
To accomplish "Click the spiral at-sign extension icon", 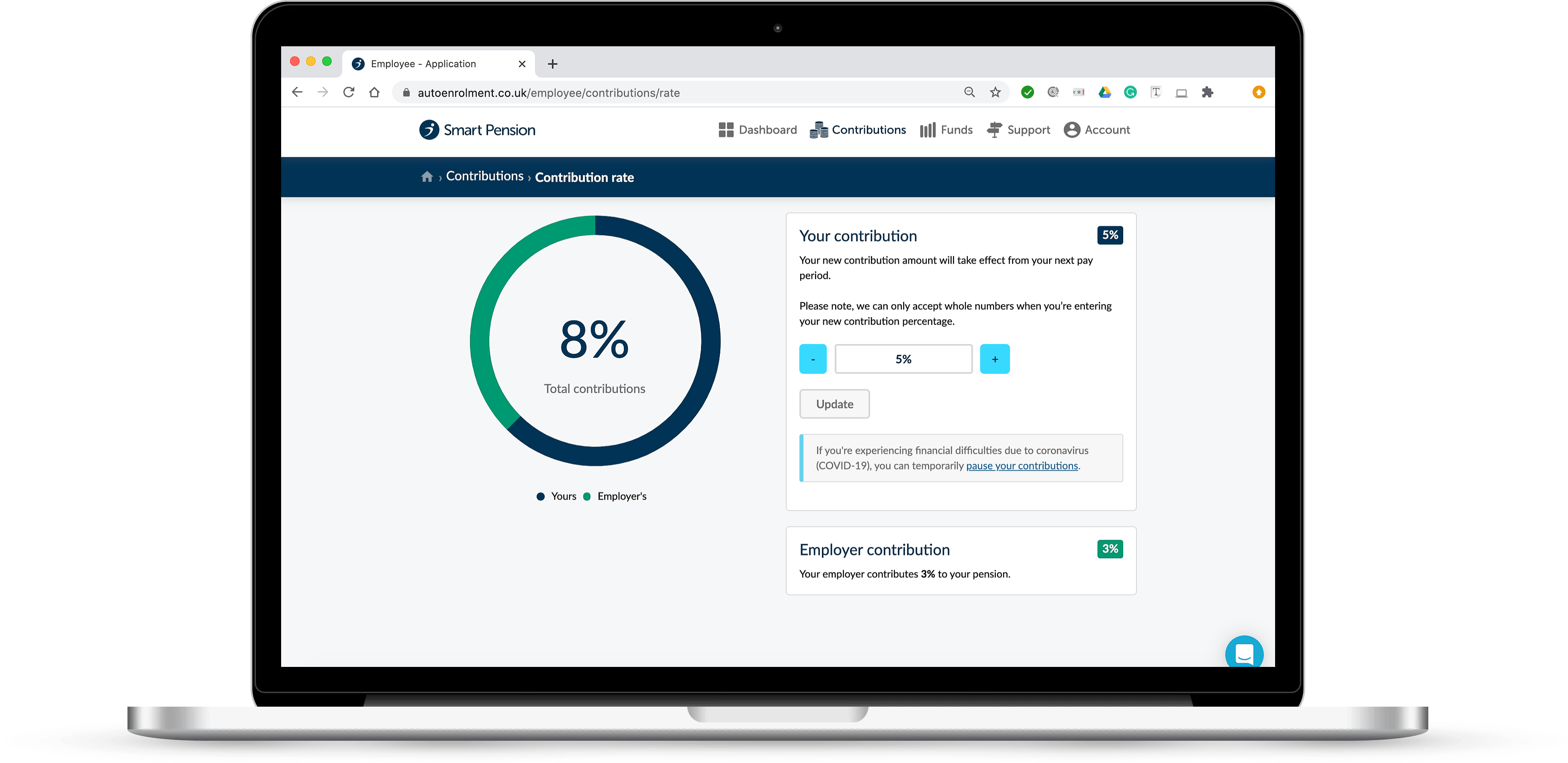I will pos(1053,92).
